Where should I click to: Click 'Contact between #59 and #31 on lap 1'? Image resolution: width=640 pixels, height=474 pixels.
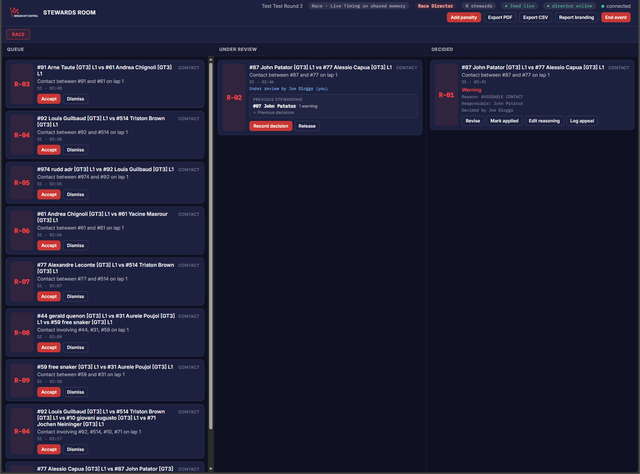click(81, 374)
